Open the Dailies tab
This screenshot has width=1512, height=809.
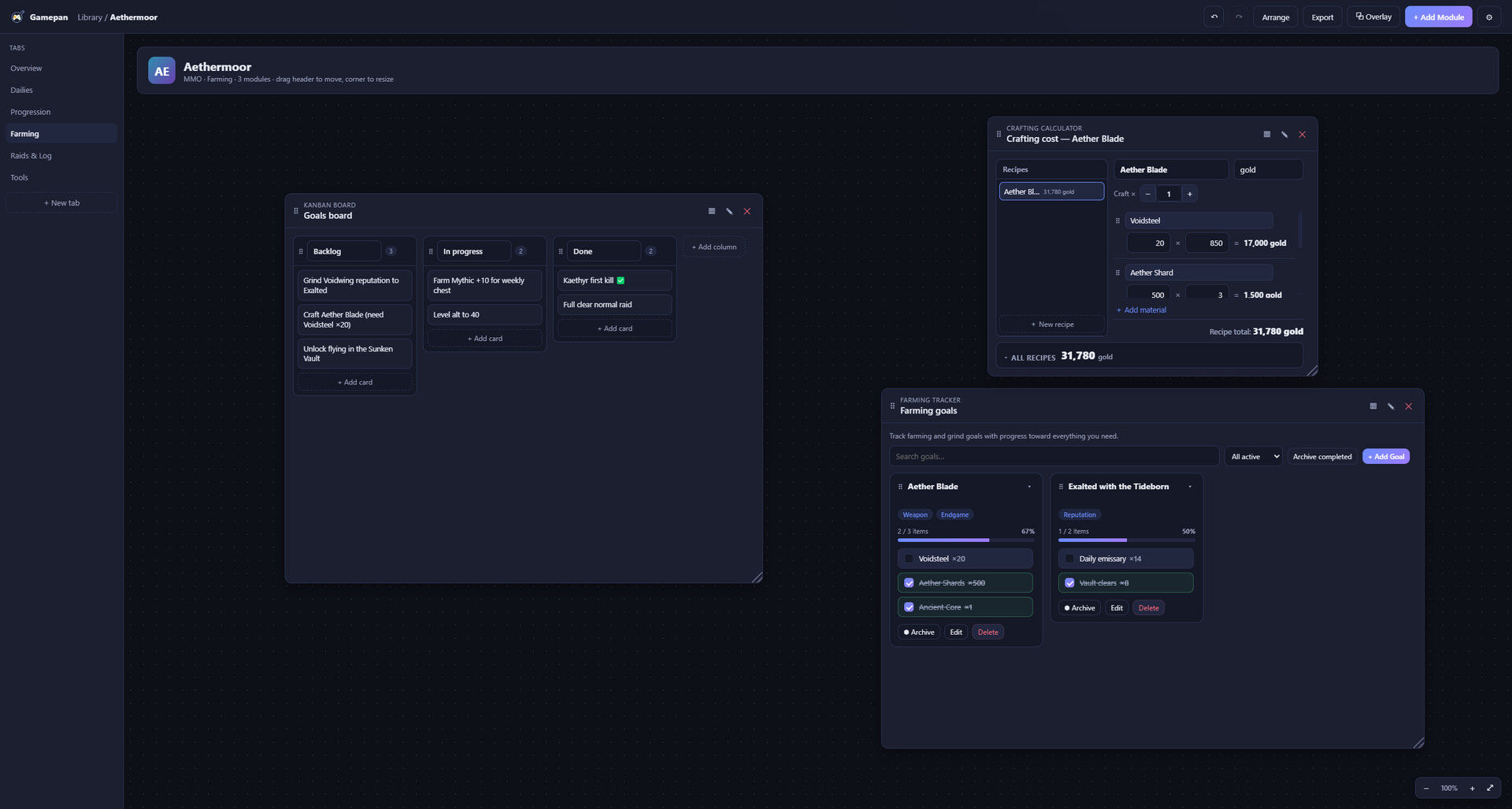[x=61, y=91]
